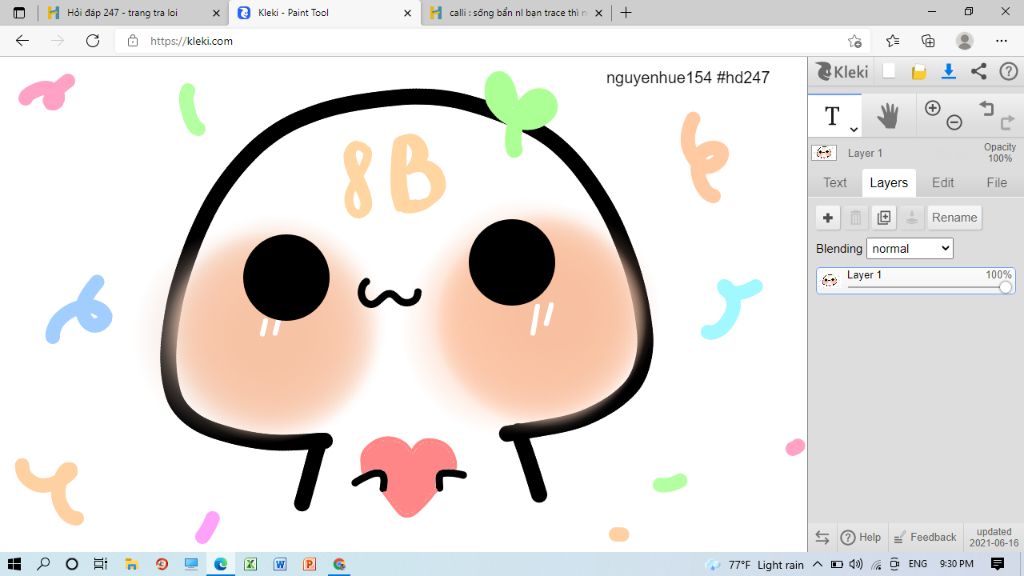The image size is (1024, 576).
Task: Zoom in with the plus magnifier
Action: coord(933,108)
